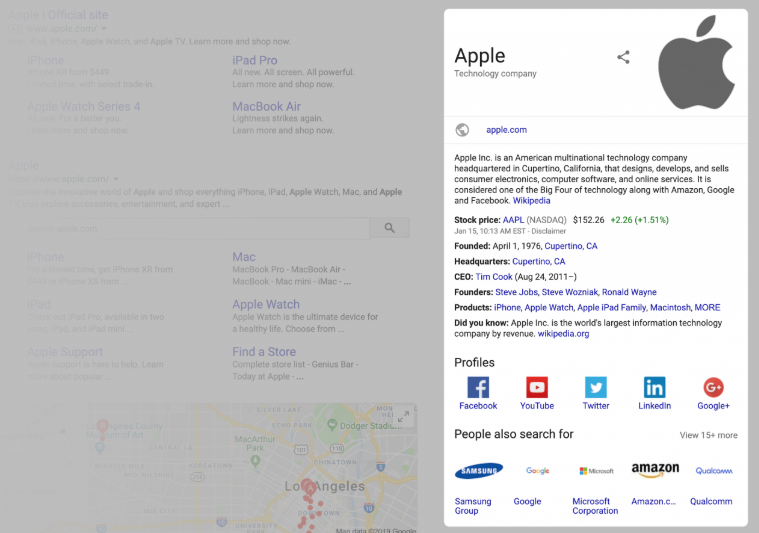Open the stock Disclaimer link
Viewport: 759px width, 533px height.
(x=548, y=231)
